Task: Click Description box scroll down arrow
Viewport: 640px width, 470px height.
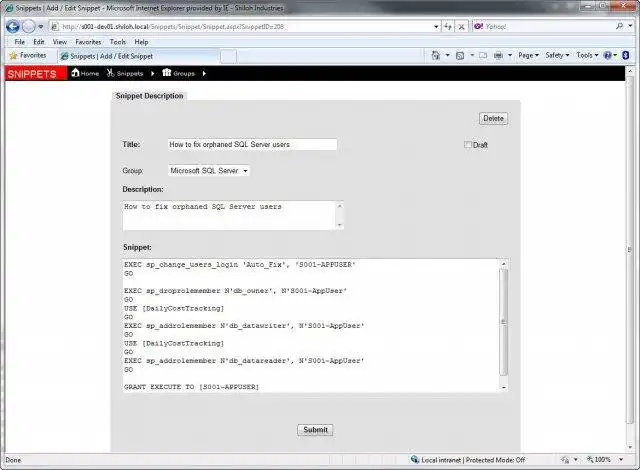Action: point(340,225)
